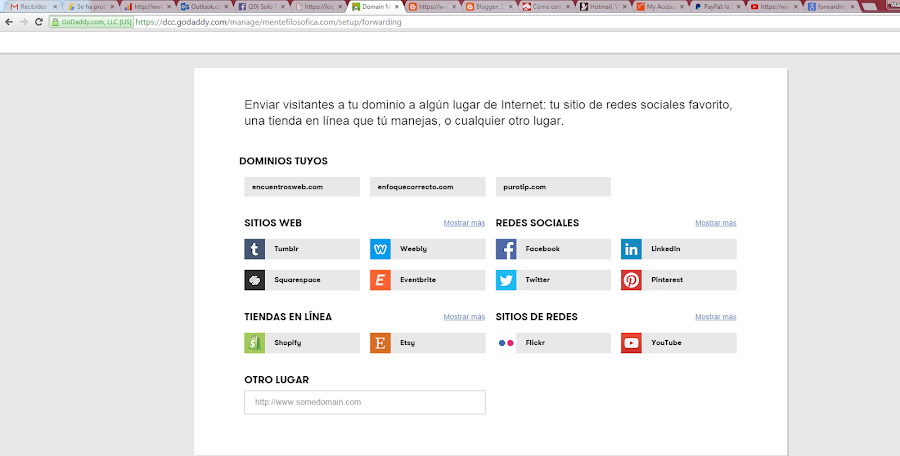This screenshot has width=900, height=456.
Task: Select the Eventbrite icon
Action: pyautogui.click(x=380, y=280)
